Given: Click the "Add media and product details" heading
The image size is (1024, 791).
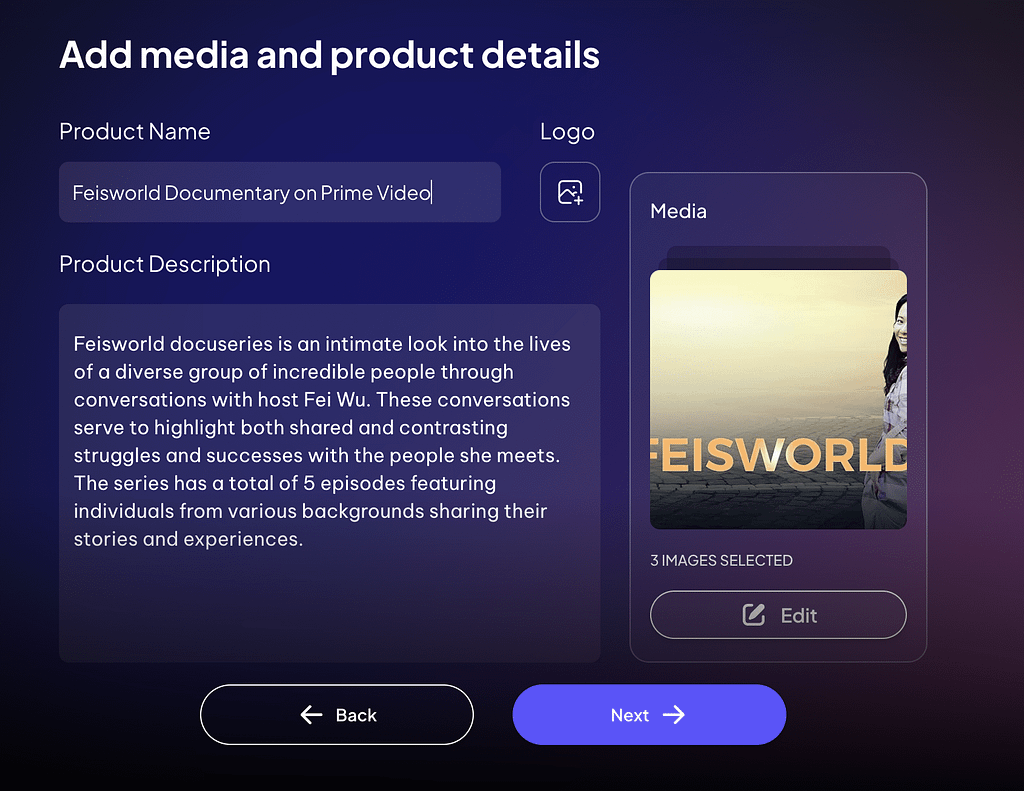Looking at the screenshot, I should pyautogui.click(x=329, y=54).
